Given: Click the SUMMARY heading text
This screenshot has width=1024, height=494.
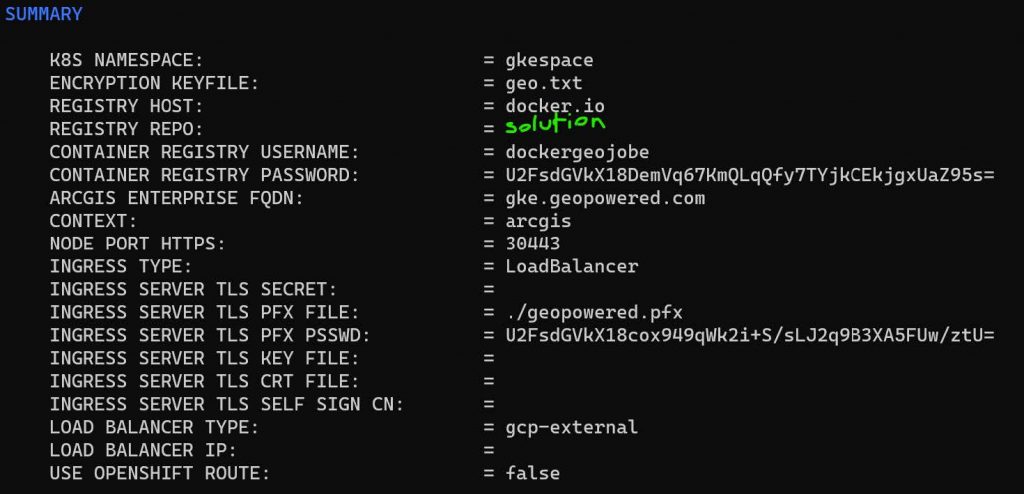Looking at the screenshot, I should click(x=44, y=14).
